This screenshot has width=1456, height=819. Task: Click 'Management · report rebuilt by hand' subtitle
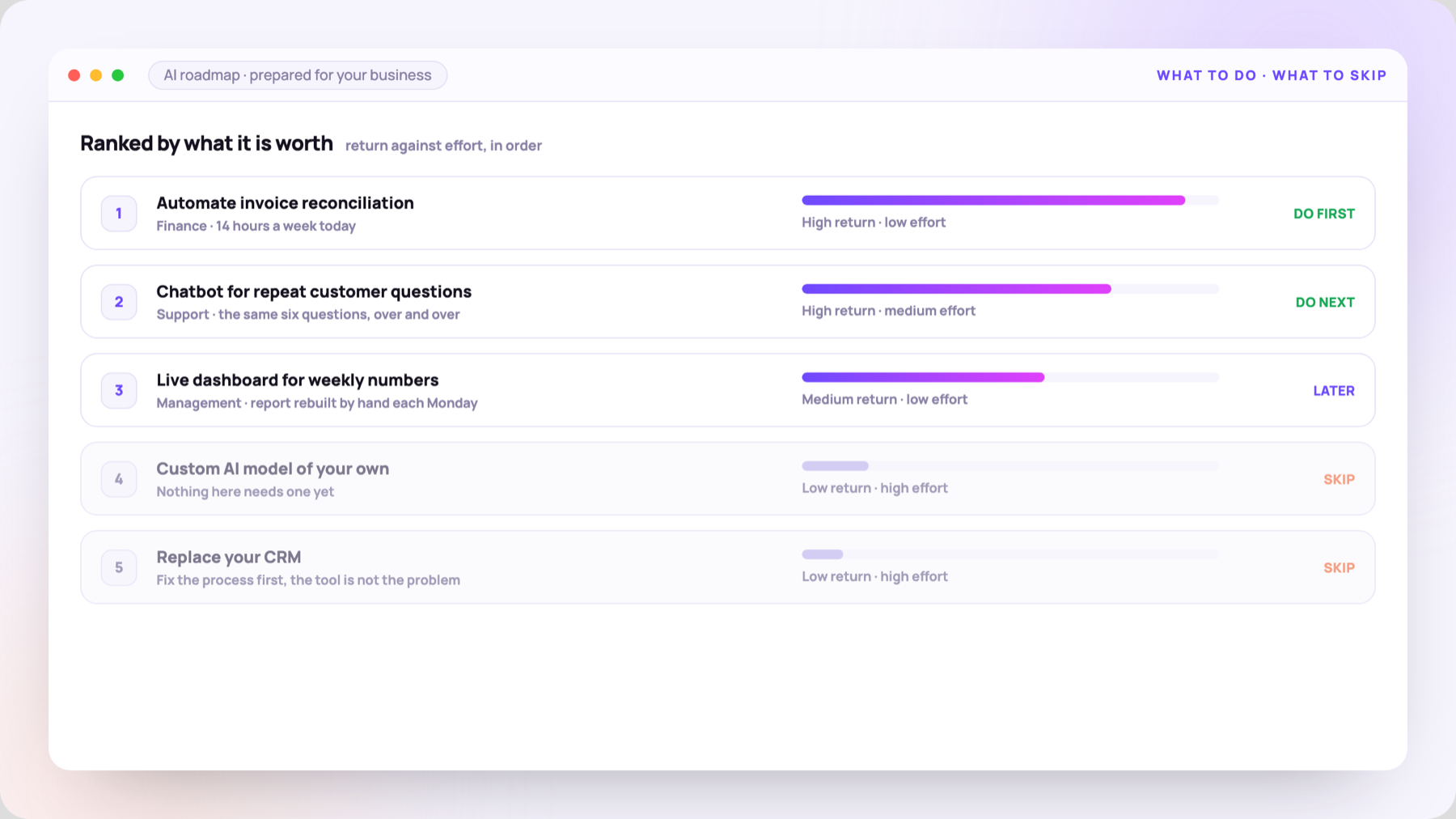pyautogui.click(x=317, y=403)
